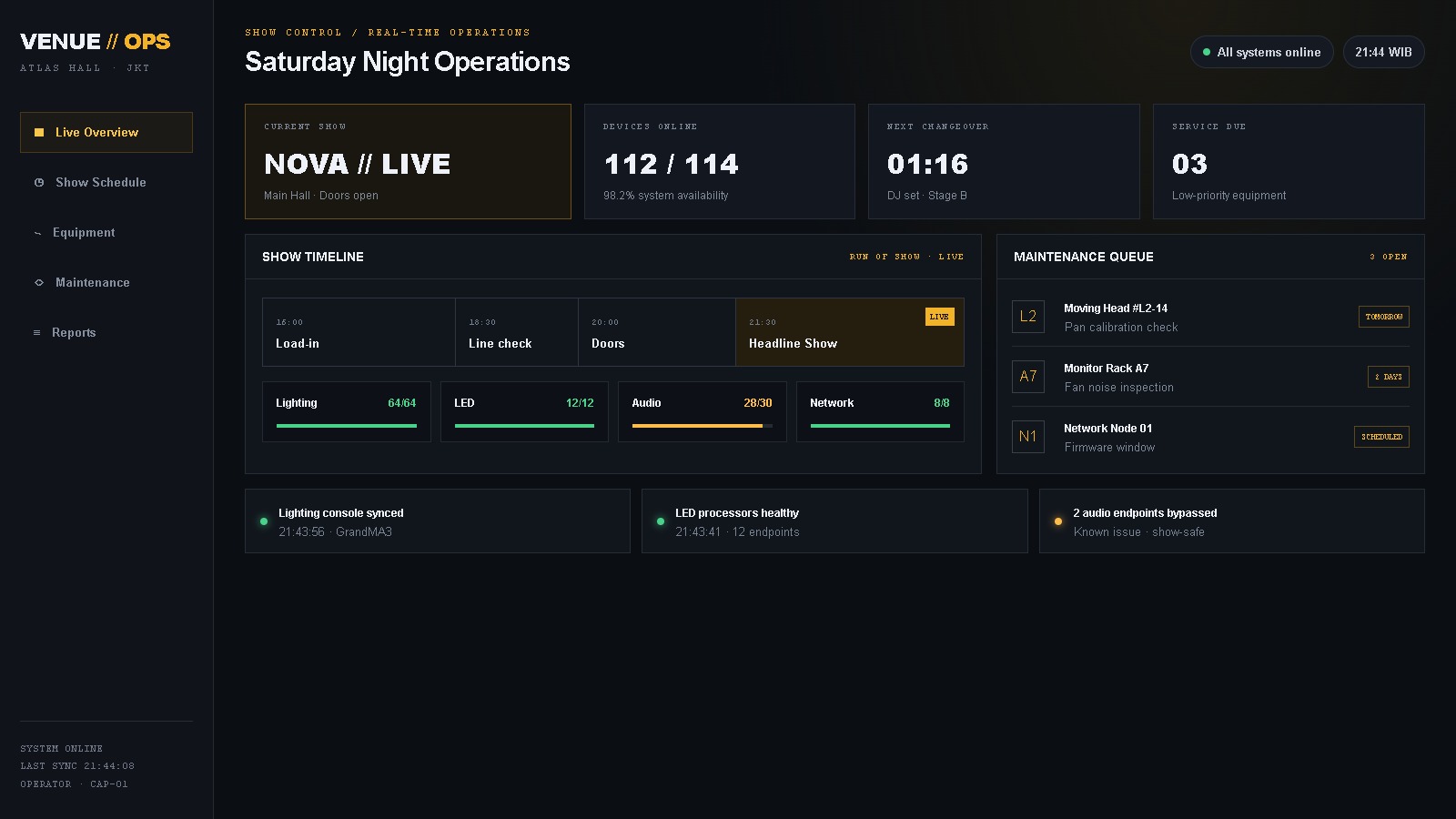Click the Audio 28/30 value
The height and width of the screenshot is (819, 1456).
click(x=758, y=403)
